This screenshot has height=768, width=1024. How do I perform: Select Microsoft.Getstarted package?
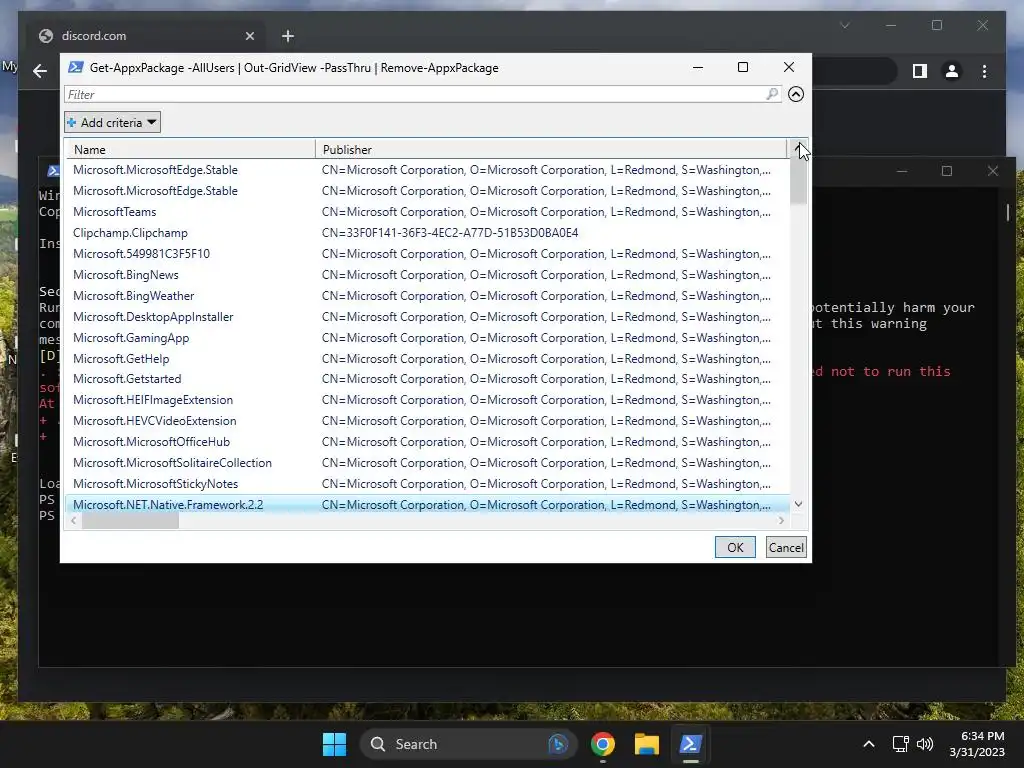pyautogui.click(x=427, y=379)
